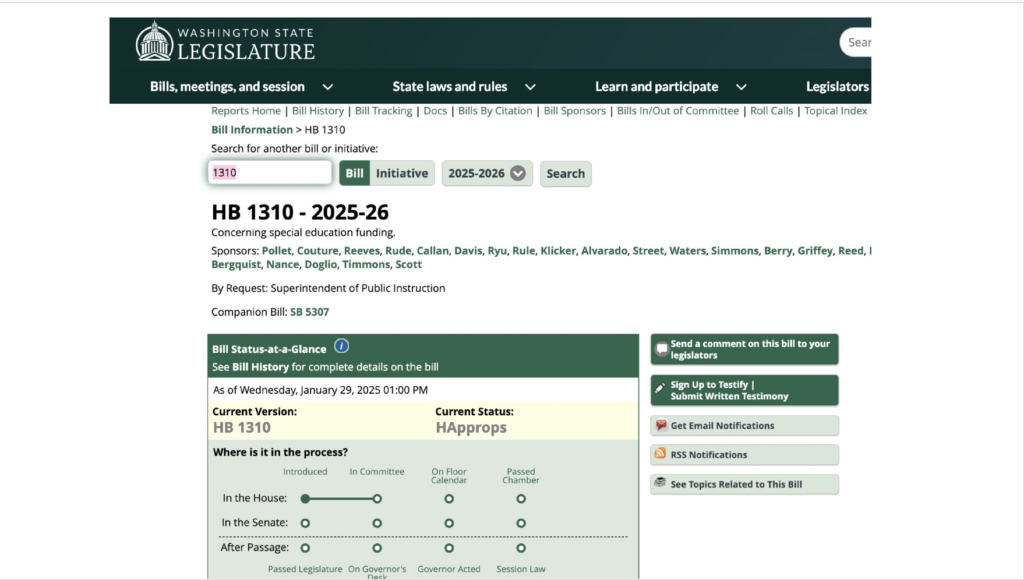Select the Bill search type toggle
Viewport: 1024px width, 580px height.
pyautogui.click(x=355, y=173)
